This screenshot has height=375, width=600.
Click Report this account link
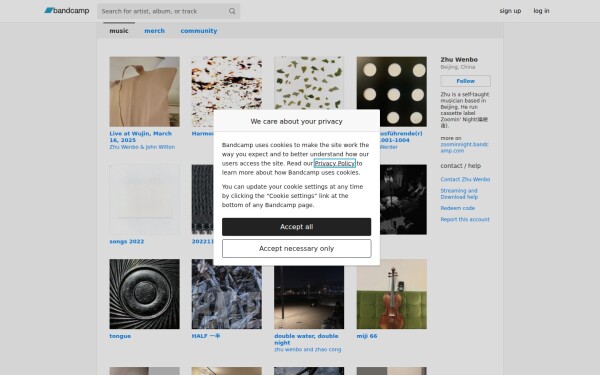(x=465, y=219)
